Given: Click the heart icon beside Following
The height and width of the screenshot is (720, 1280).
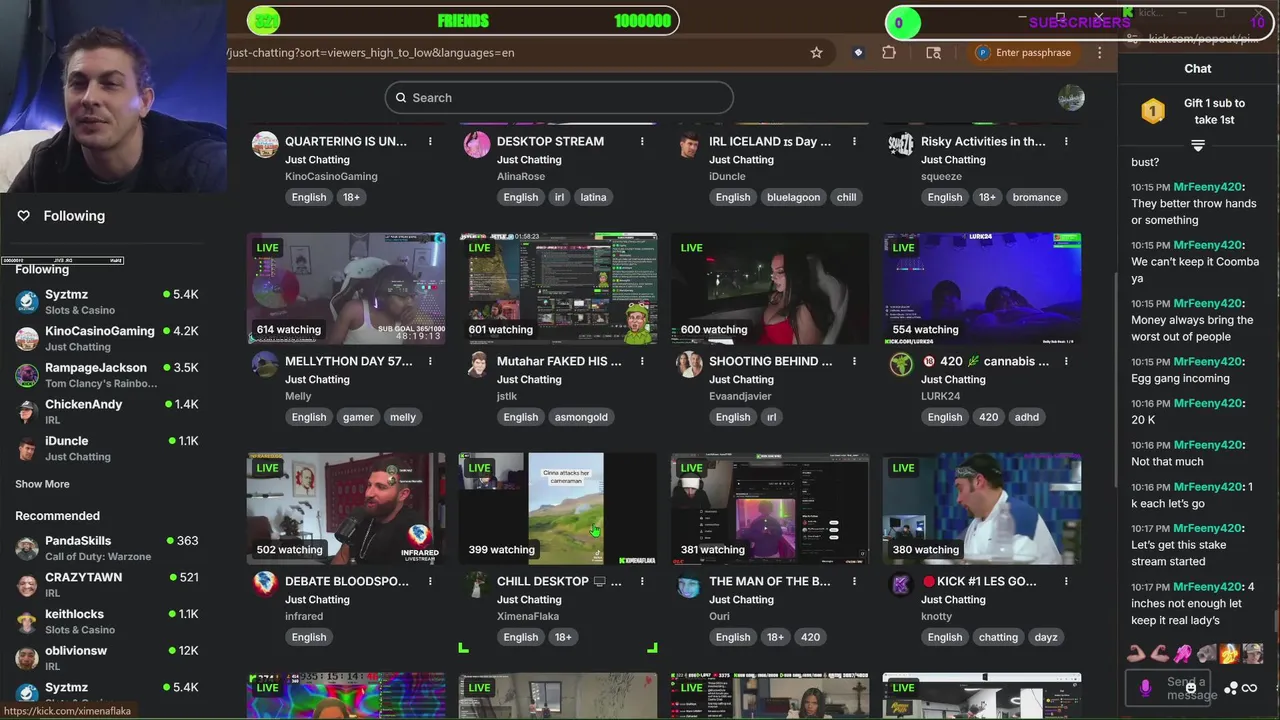Looking at the screenshot, I should point(24,216).
